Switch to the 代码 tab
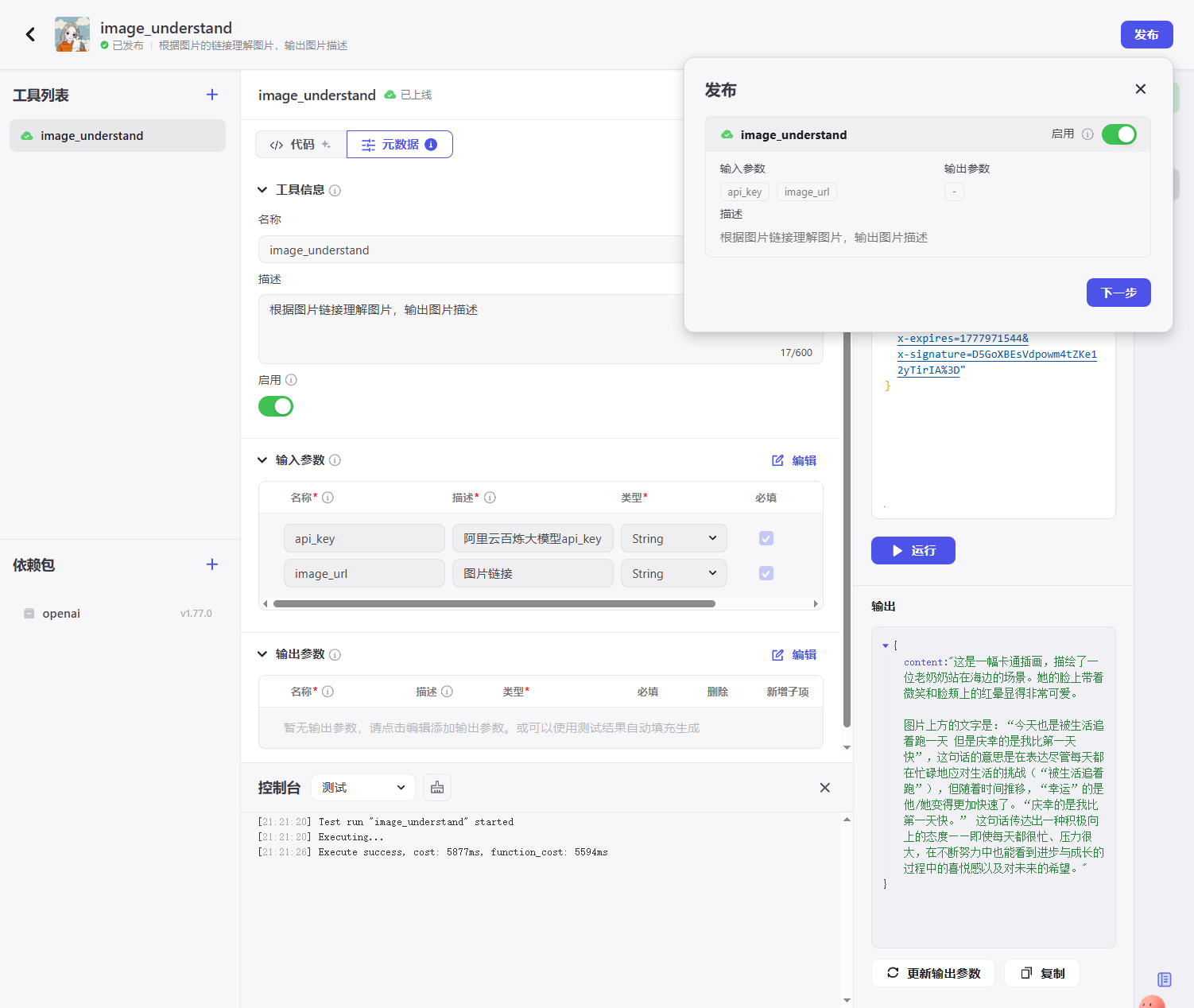Image resolution: width=1194 pixels, height=1008 pixels. click(x=300, y=145)
